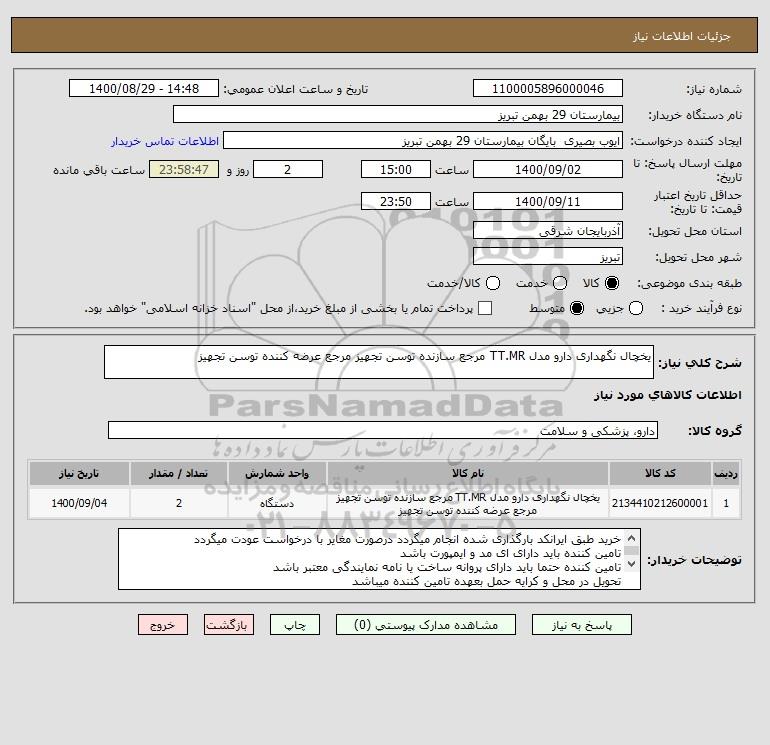Screen dimensions: 770x745
Task: Click buyer note line about ای مد و ایمپورت
Action: point(511,553)
